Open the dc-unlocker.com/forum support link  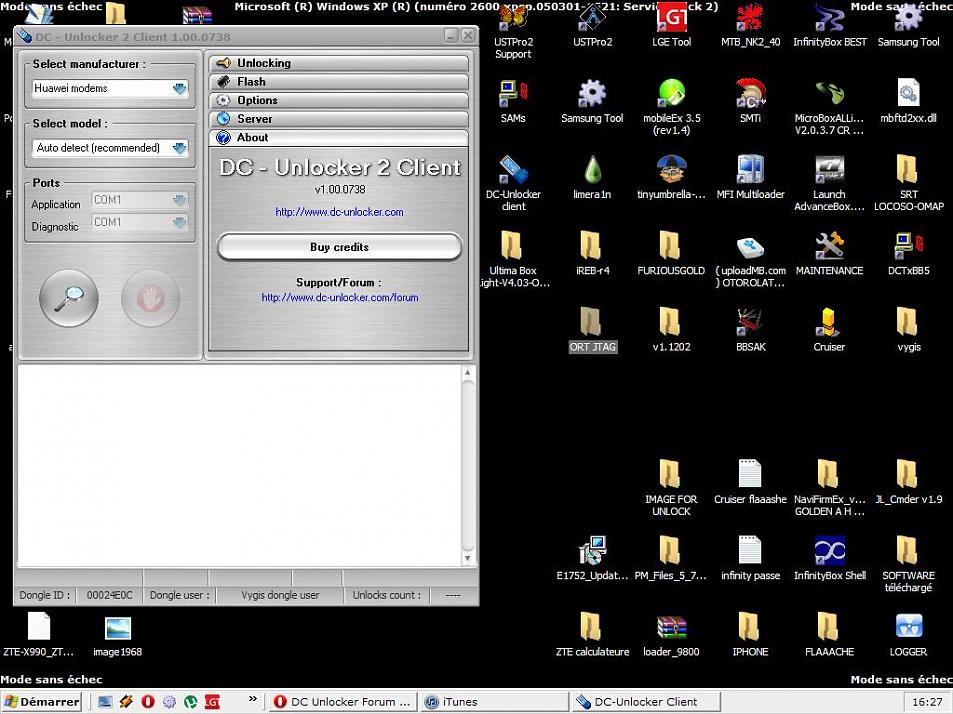click(339, 297)
